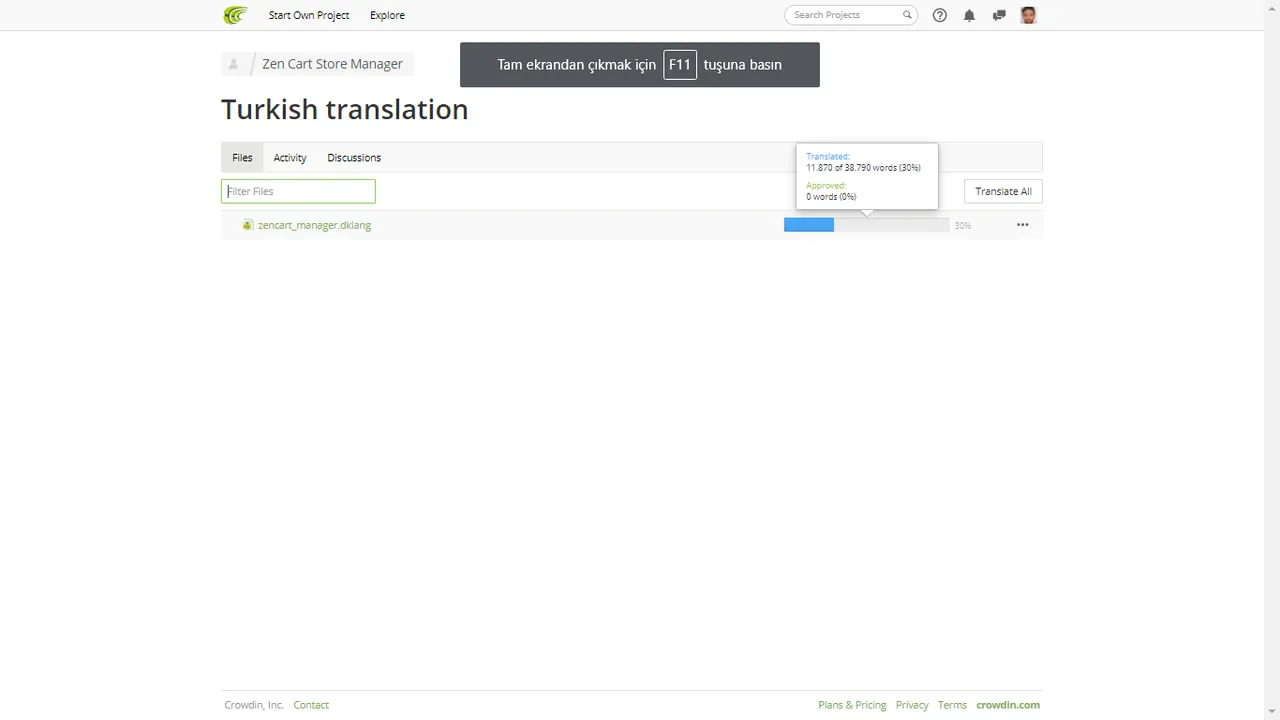Click the Translate All button

tap(1003, 191)
